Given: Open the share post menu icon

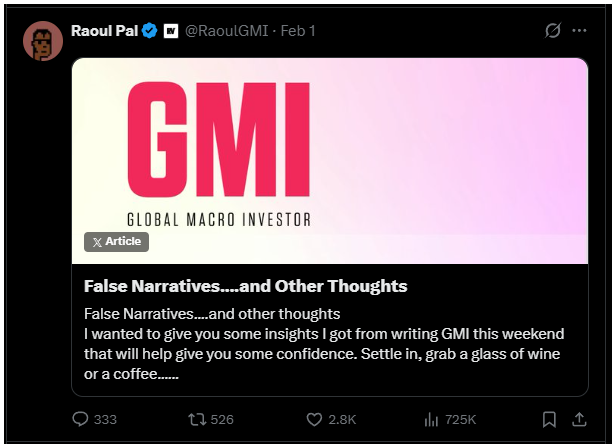Looking at the screenshot, I should [x=579, y=420].
